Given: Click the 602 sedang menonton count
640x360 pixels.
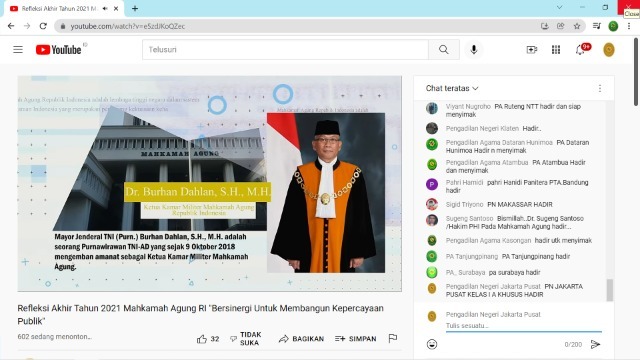Looking at the screenshot, I should pos(54,337).
